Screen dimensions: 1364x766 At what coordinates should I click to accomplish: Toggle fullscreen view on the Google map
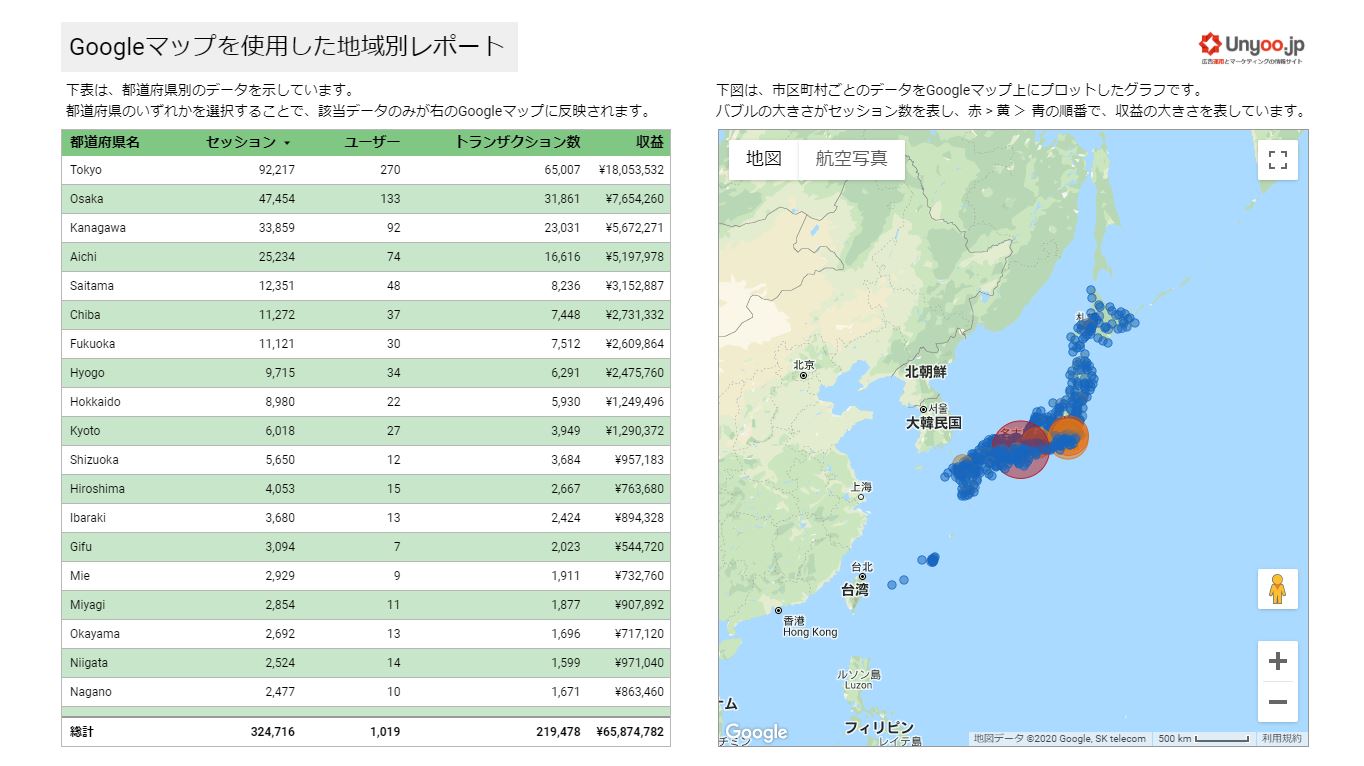[1277, 160]
